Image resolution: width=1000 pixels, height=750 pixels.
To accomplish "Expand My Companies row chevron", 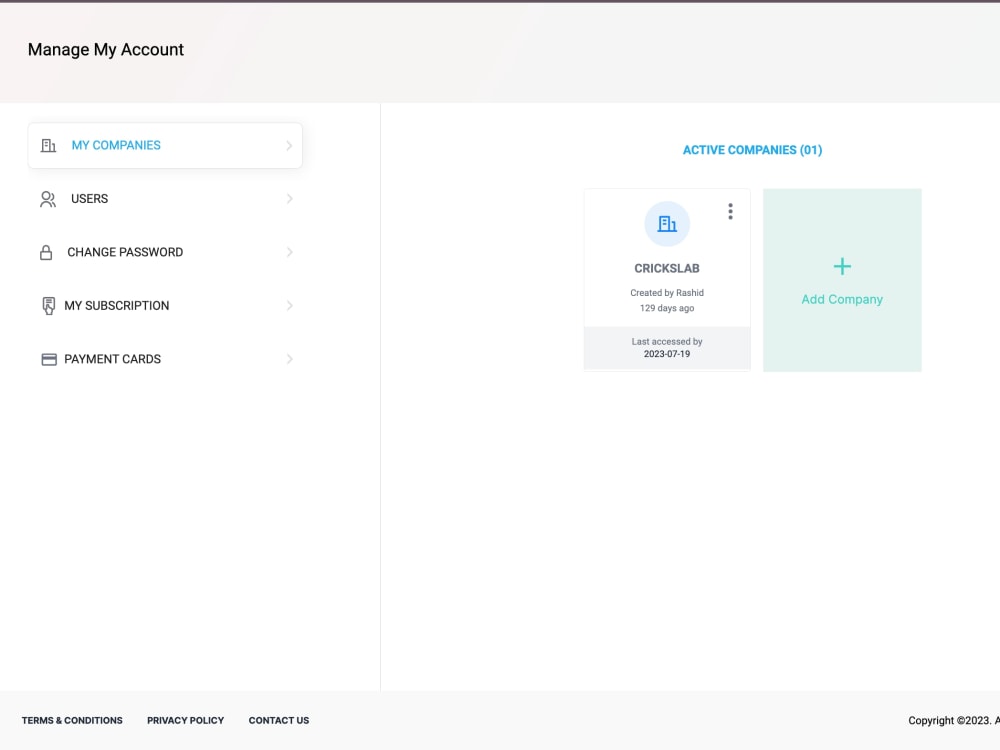I will click(289, 145).
